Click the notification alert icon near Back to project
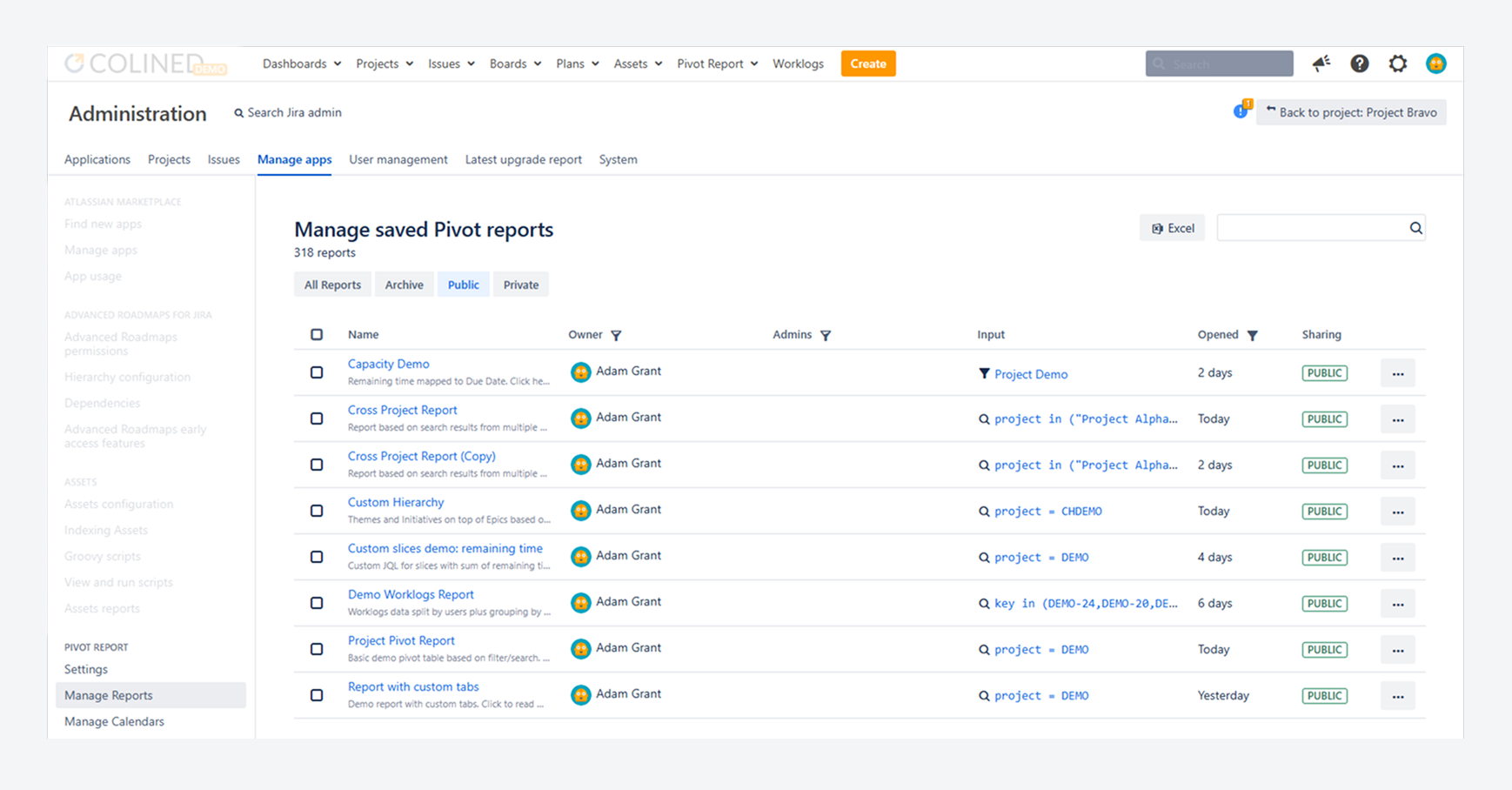Image resolution: width=1512 pixels, height=790 pixels. [1241, 110]
